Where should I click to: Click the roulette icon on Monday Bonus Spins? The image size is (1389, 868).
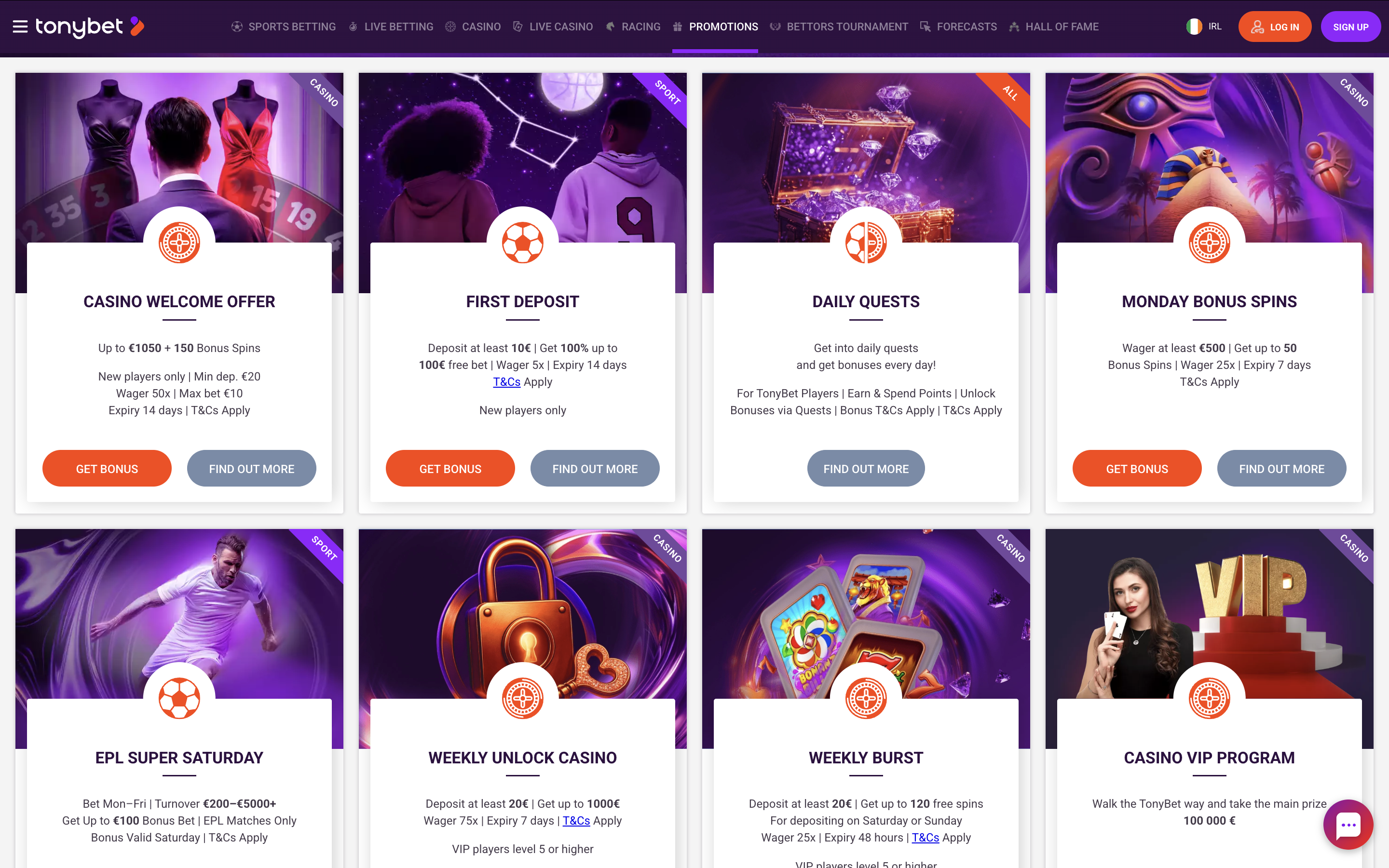(x=1209, y=243)
